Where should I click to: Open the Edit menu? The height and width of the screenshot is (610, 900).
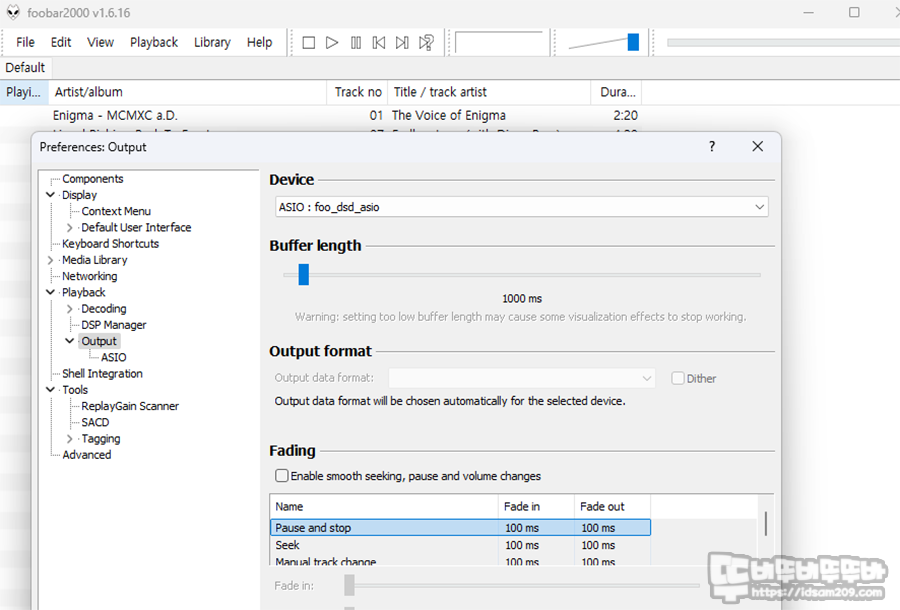point(61,42)
